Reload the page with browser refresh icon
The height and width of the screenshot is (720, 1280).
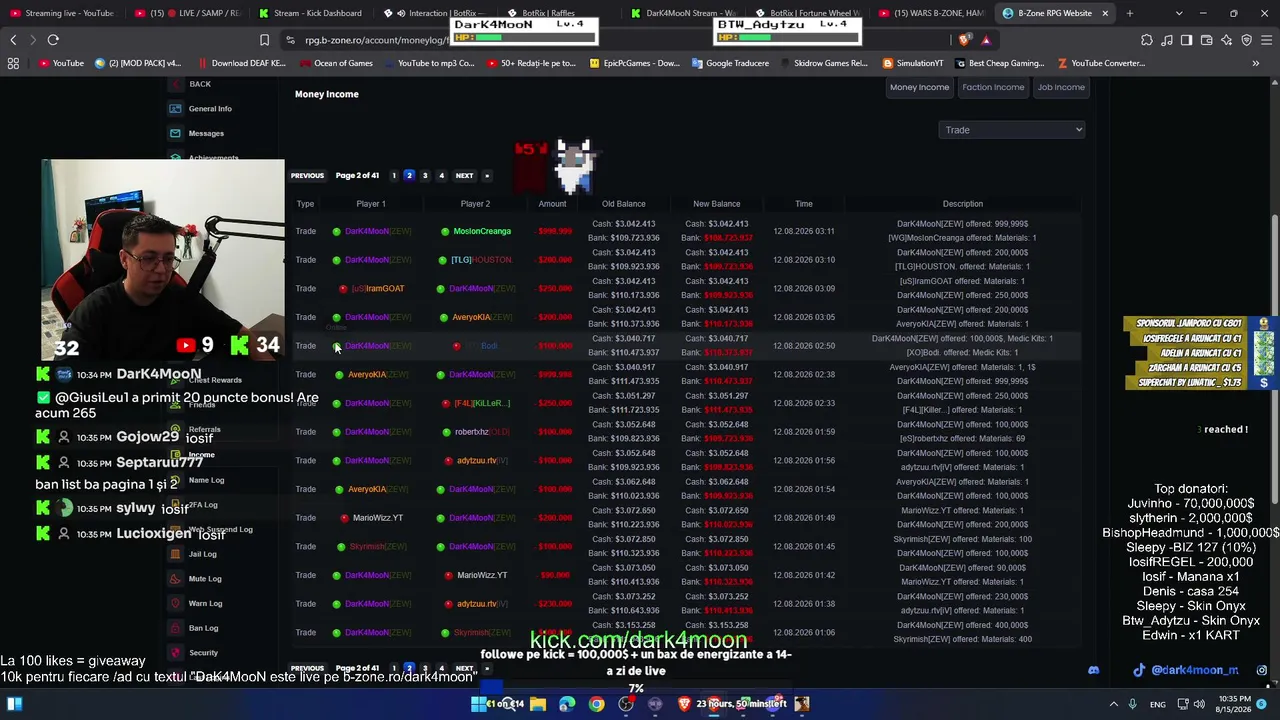(x=53, y=40)
